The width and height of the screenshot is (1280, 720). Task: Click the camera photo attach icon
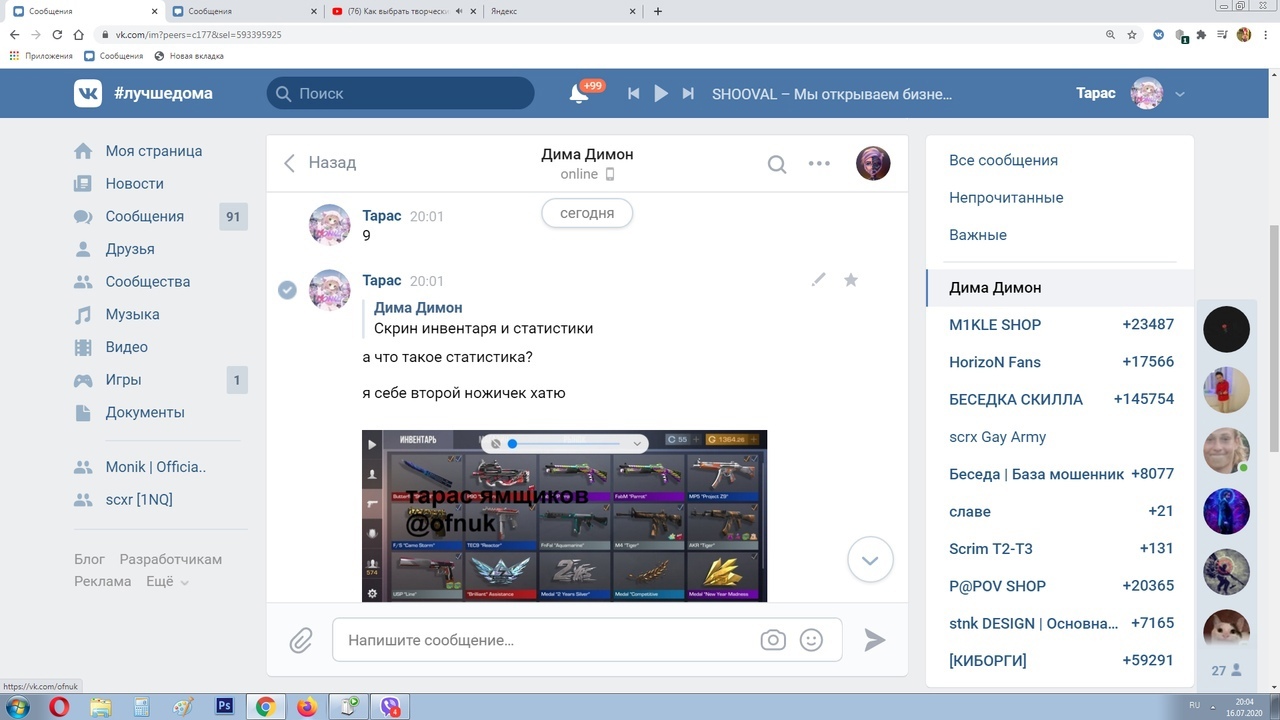pyautogui.click(x=773, y=640)
